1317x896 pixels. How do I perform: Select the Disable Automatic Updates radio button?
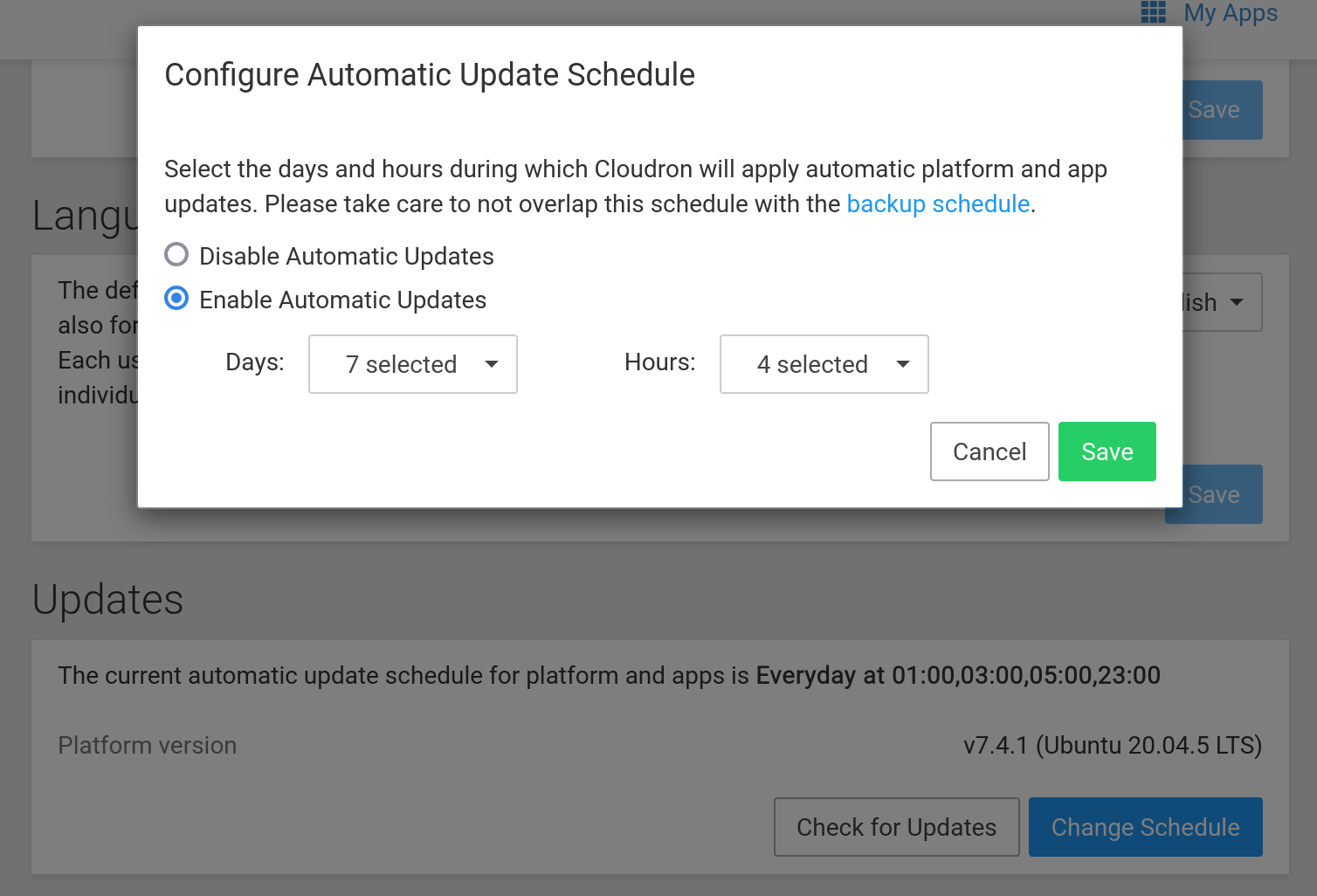pos(176,255)
